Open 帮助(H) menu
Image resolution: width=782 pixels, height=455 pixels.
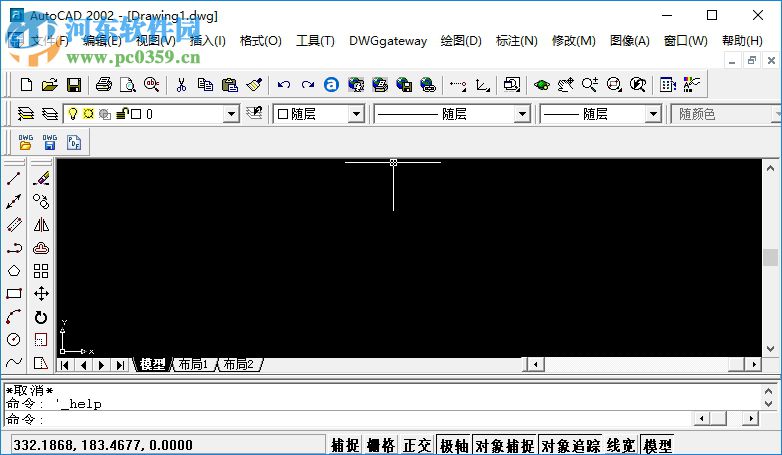pos(742,41)
